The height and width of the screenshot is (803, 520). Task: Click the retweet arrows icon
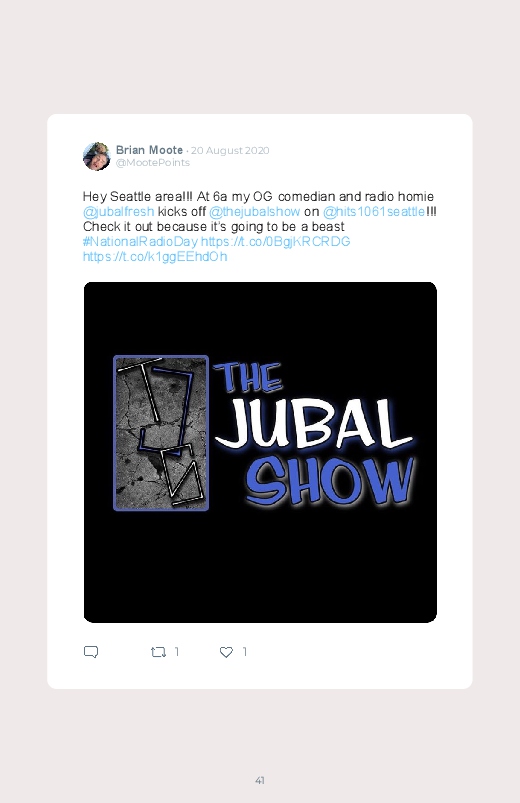pyautogui.click(x=158, y=652)
